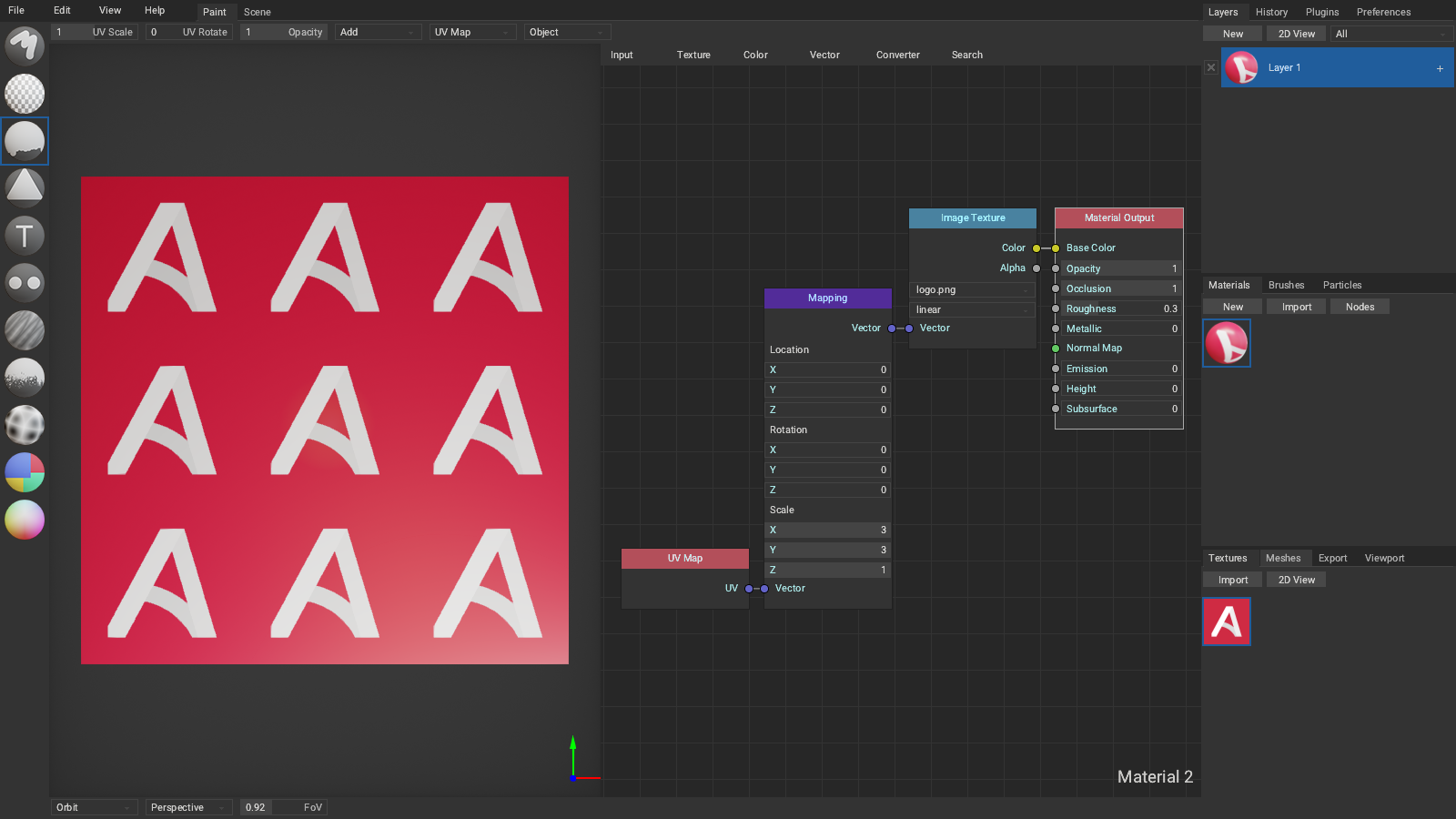This screenshot has width=1456, height=819.
Task: Select the red material thumbnail
Action: point(1227,343)
